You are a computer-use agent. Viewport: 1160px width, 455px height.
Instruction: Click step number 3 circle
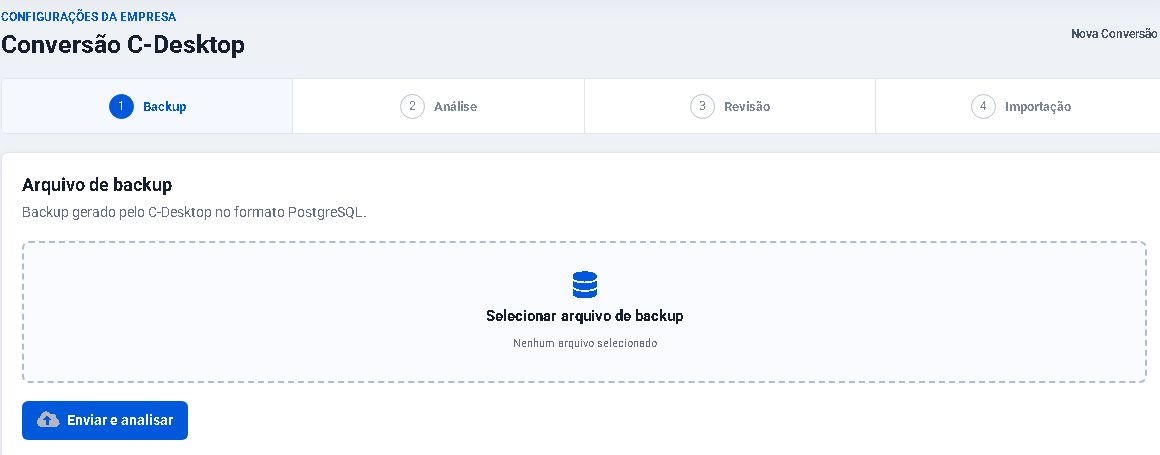click(x=702, y=107)
